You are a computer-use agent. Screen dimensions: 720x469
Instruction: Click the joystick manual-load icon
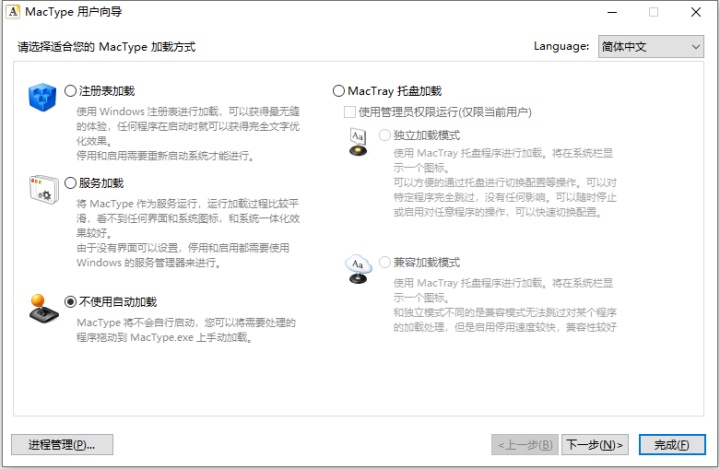pos(44,308)
